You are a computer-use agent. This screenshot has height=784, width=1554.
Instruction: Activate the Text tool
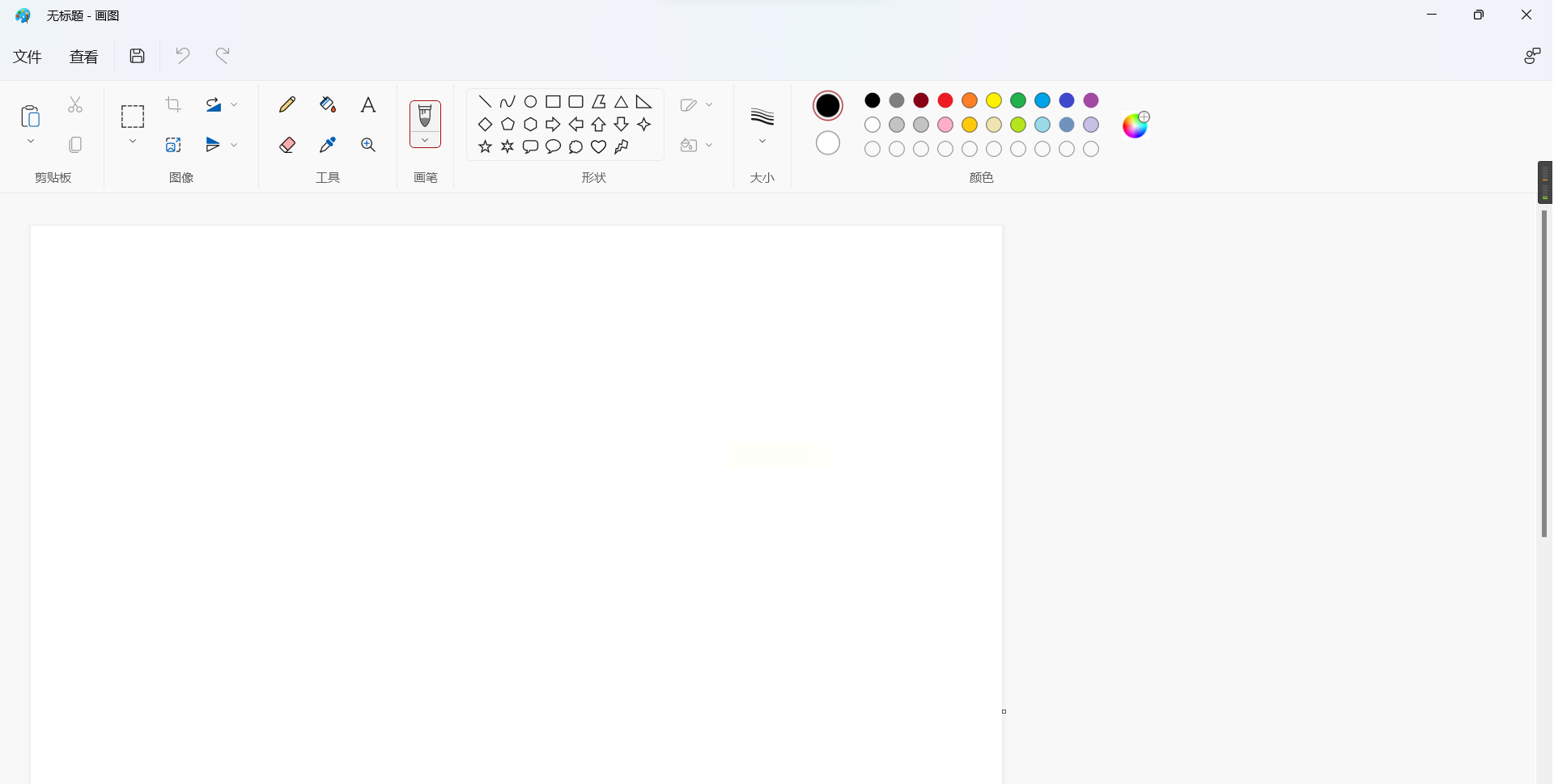pyautogui.click(x=368, y=104)
